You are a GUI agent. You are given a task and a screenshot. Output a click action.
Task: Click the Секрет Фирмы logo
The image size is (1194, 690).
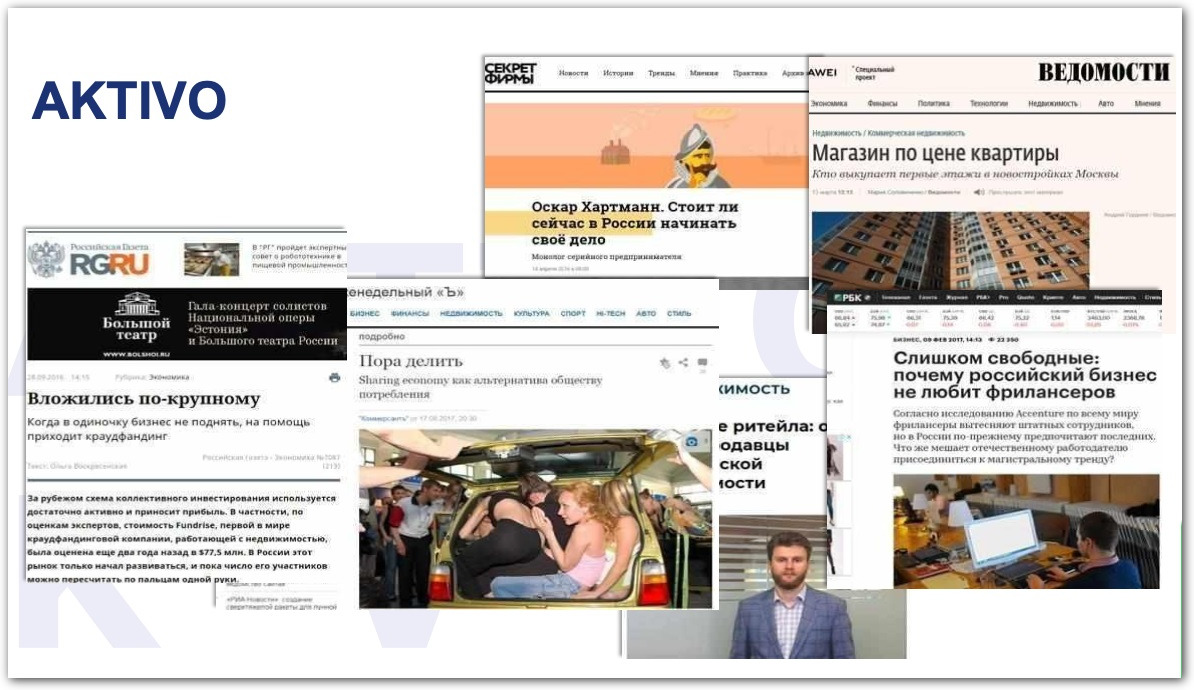coord(510,73)
